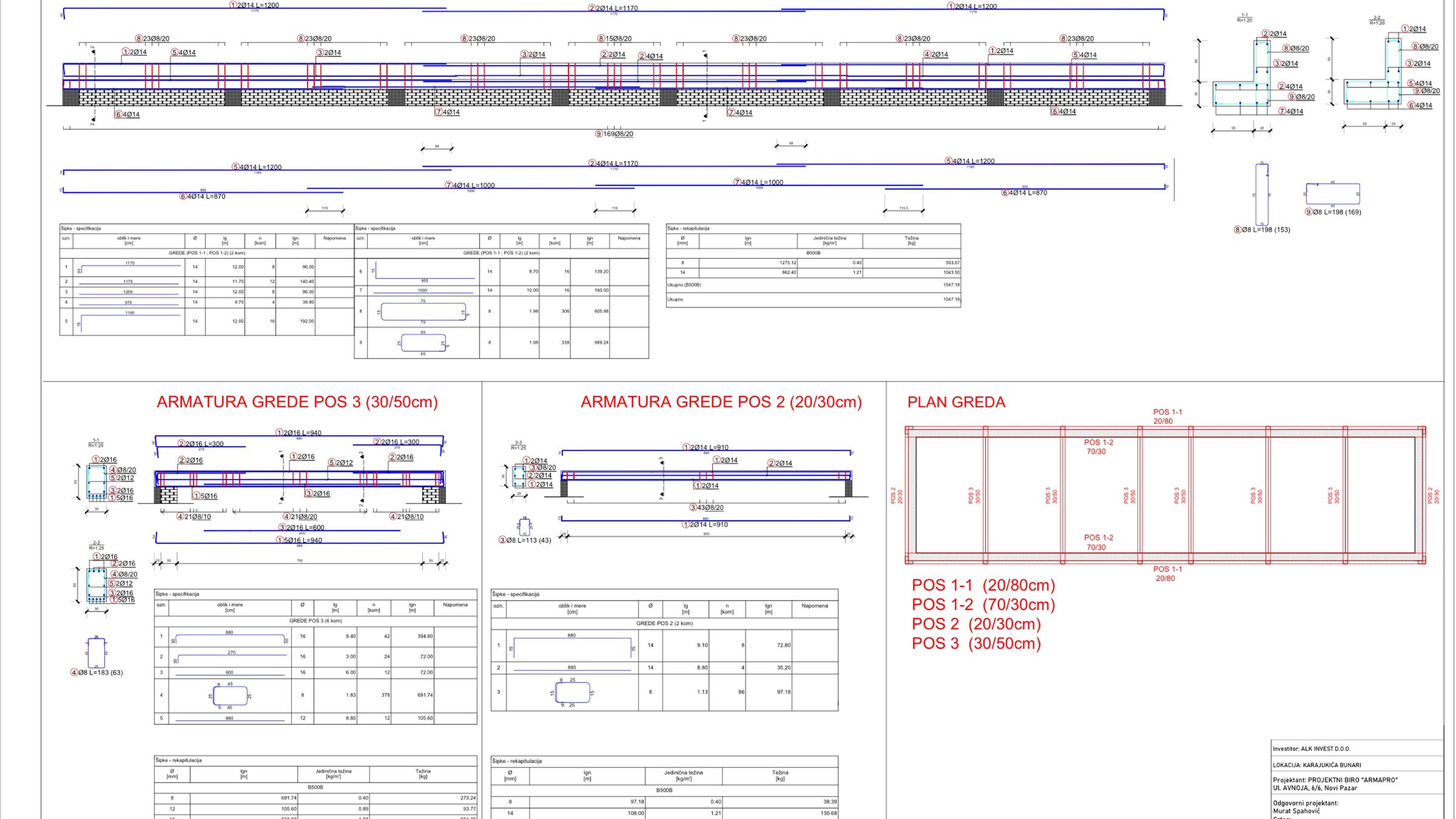Select the weight cell 130.68
Viewport: 1456px width, 819px height.
tap(829, 814)
